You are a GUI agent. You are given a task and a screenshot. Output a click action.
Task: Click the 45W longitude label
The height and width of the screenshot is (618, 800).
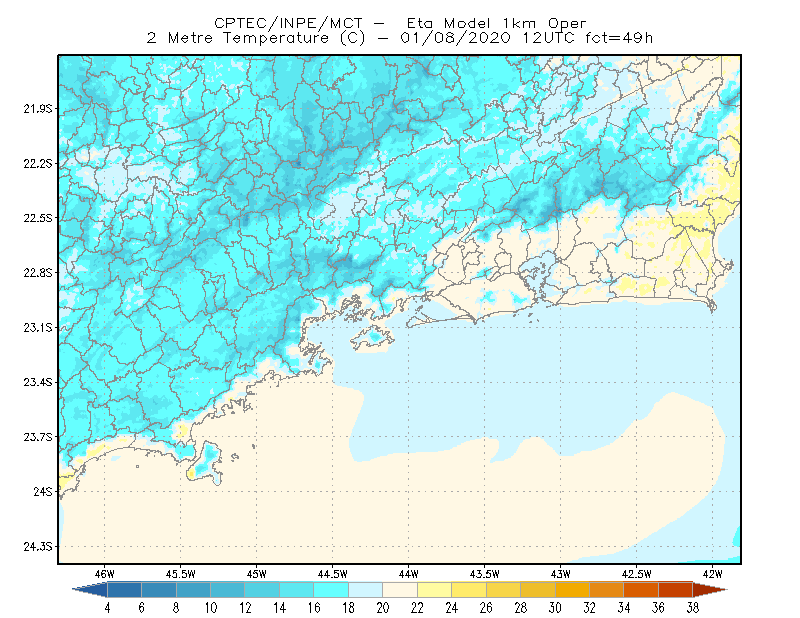pyautogui.click(x=256, y=574)
